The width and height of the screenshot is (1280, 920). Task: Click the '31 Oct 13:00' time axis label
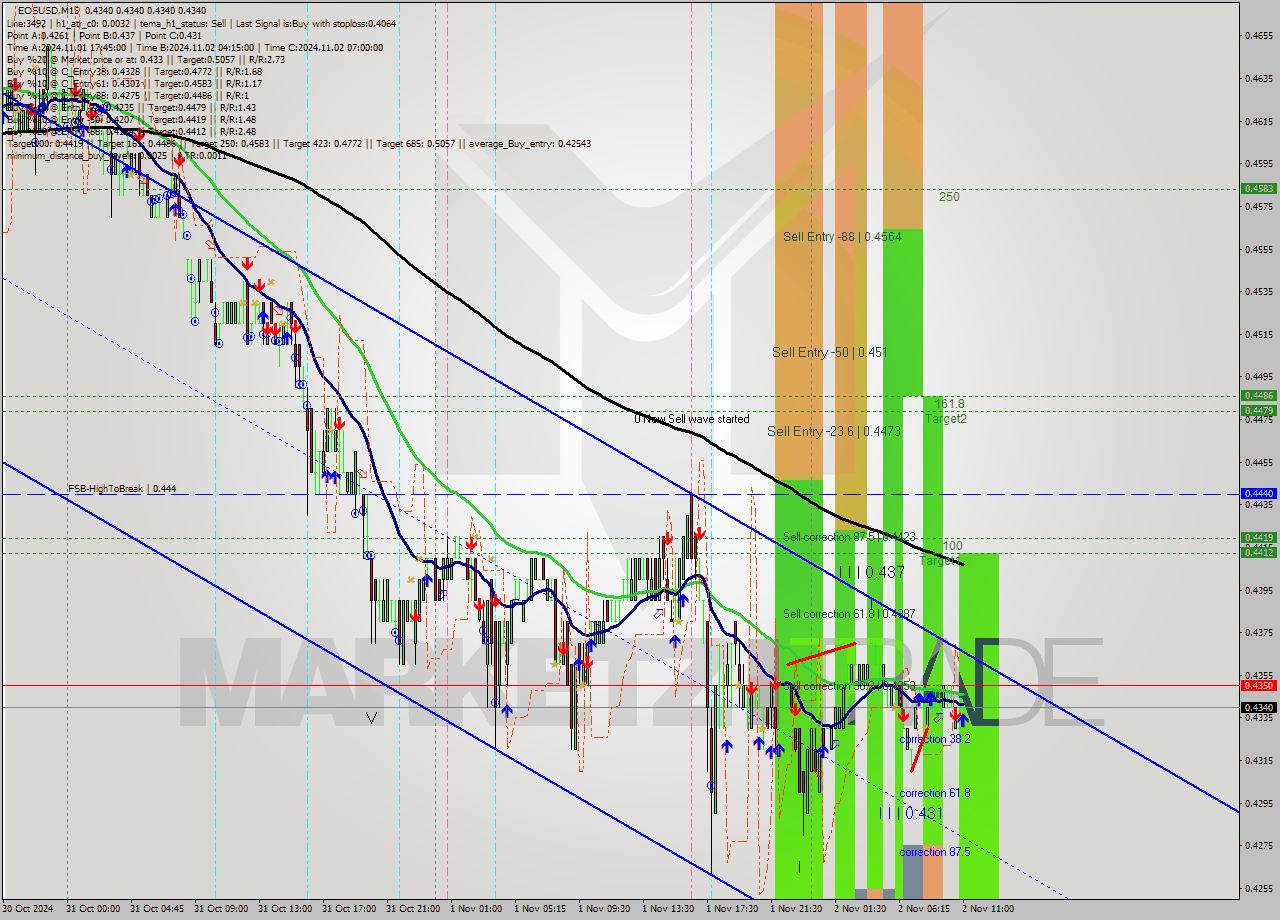[x=285, y=909]
